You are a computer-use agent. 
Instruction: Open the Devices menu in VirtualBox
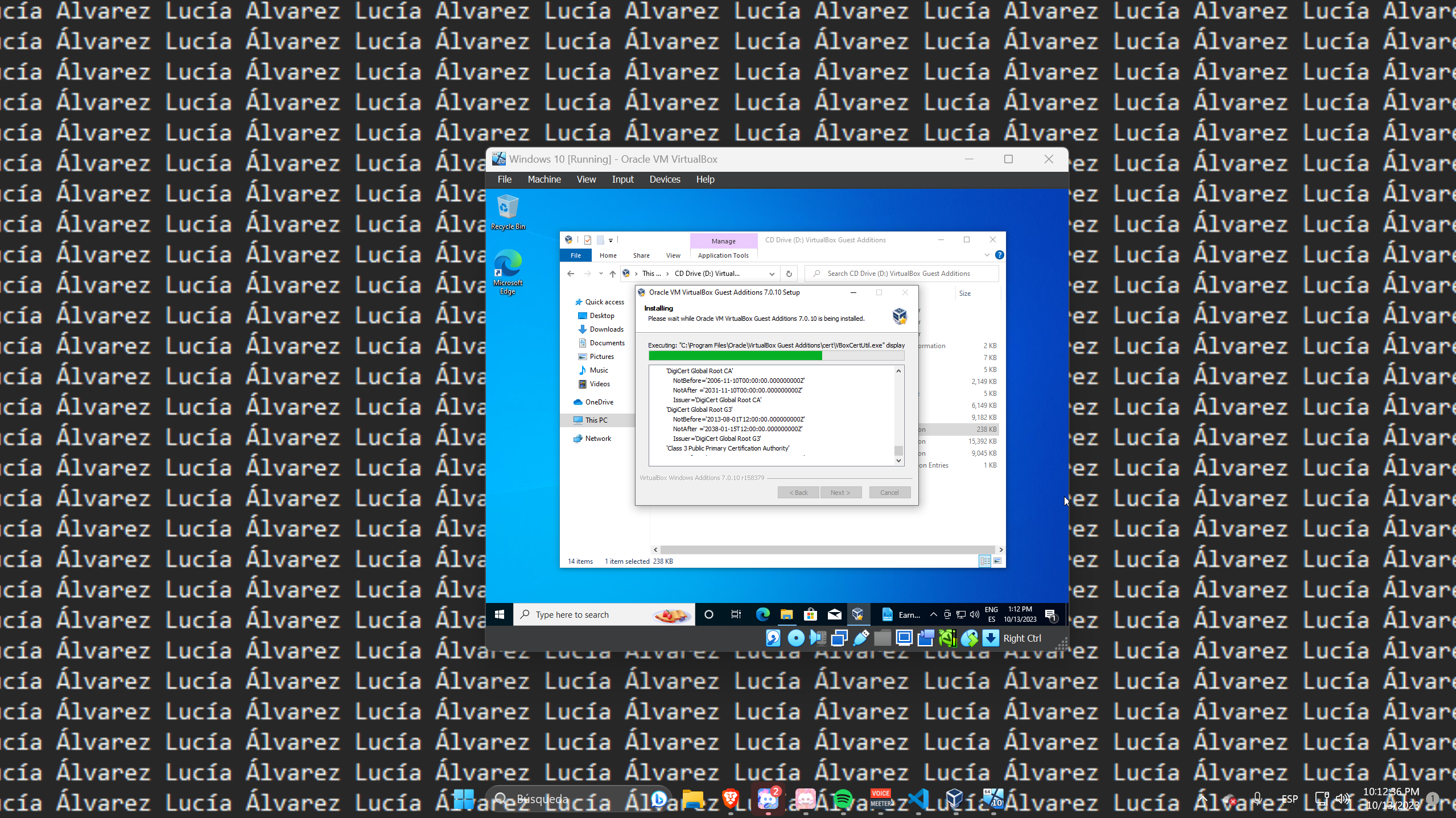[x=664, y=179]
